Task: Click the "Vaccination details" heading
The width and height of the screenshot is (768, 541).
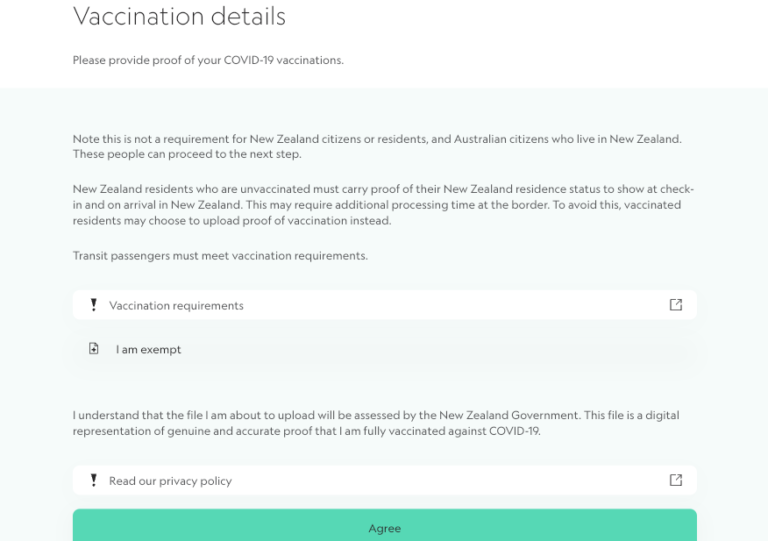Action: point(179,17)
